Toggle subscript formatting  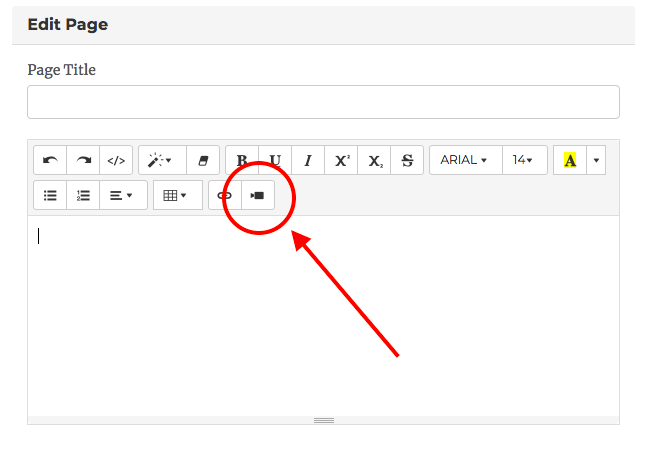pyautogui.click(x=374, y=160)
